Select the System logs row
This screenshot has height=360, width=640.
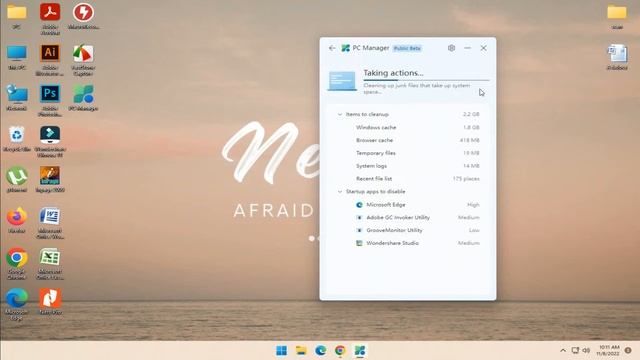tap(408, 166)
